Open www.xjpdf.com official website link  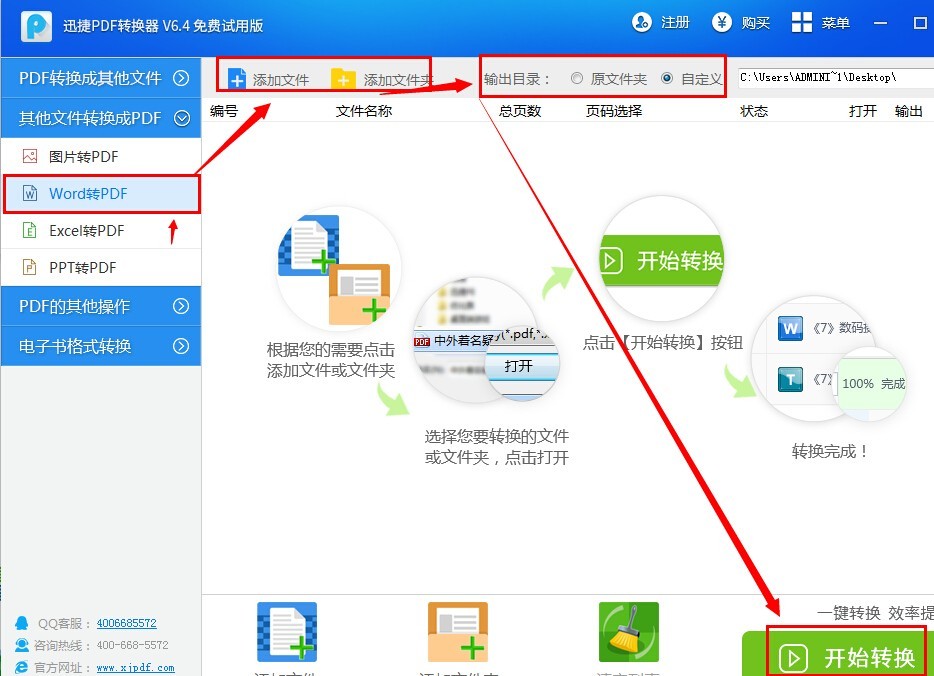(135, 668)
